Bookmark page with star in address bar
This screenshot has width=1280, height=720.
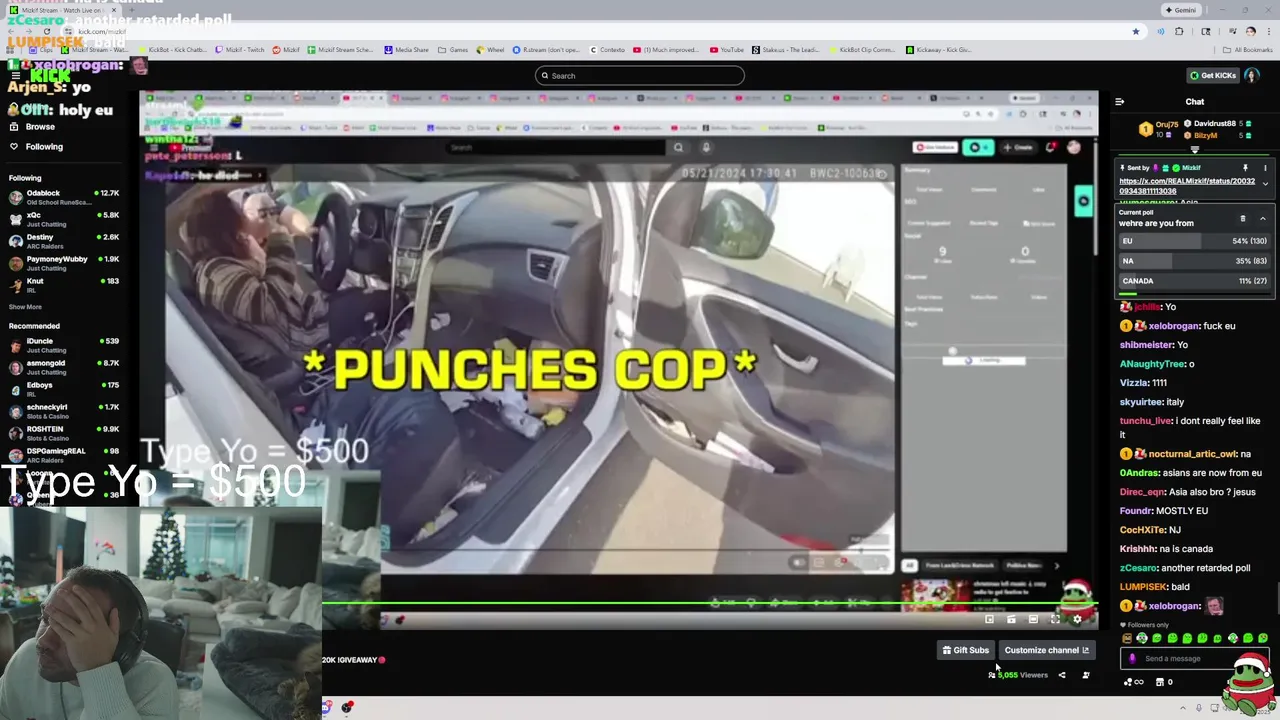[x=1136, y=31]
